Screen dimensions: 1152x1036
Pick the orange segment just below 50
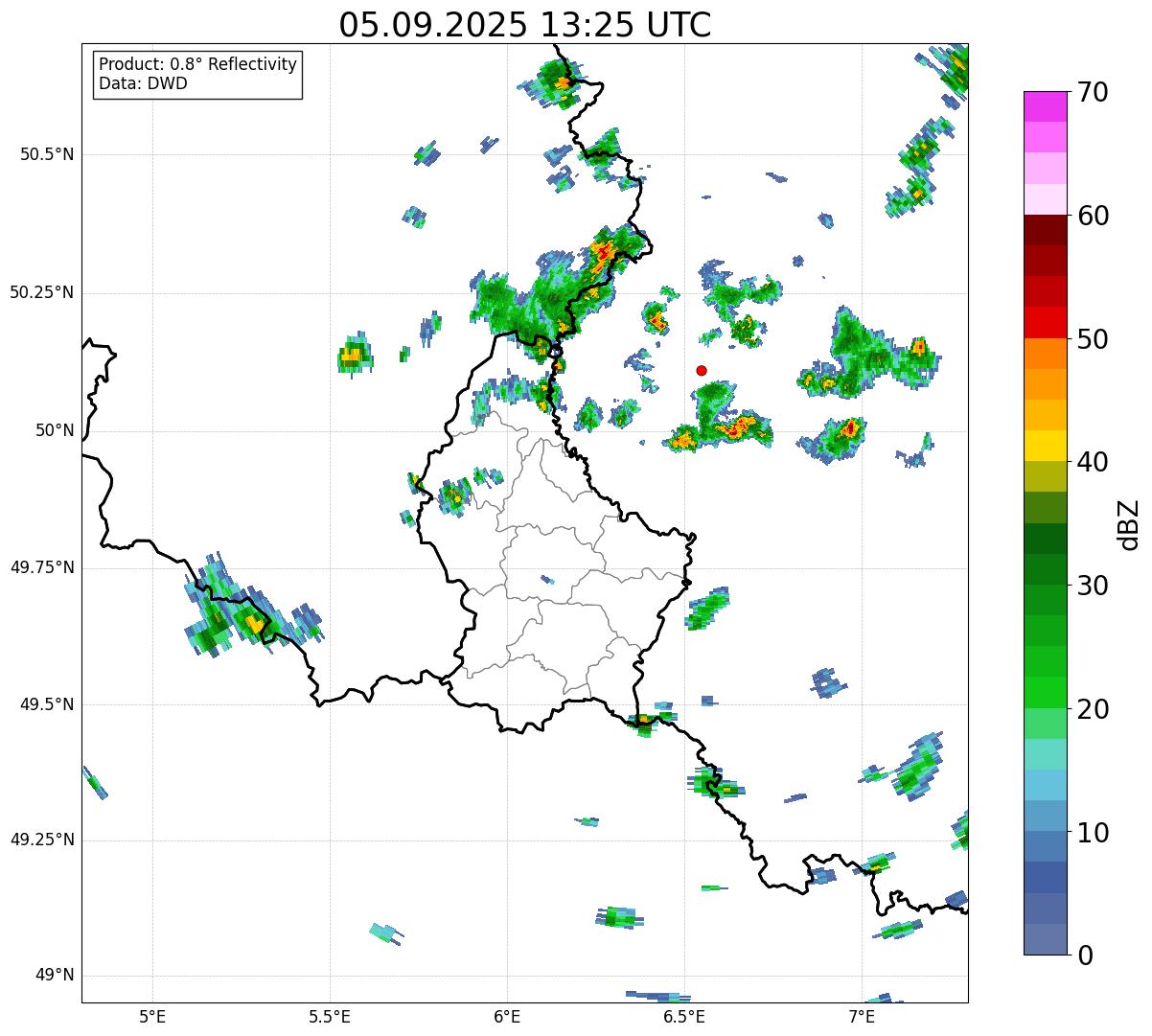(x=1045, y=354)
